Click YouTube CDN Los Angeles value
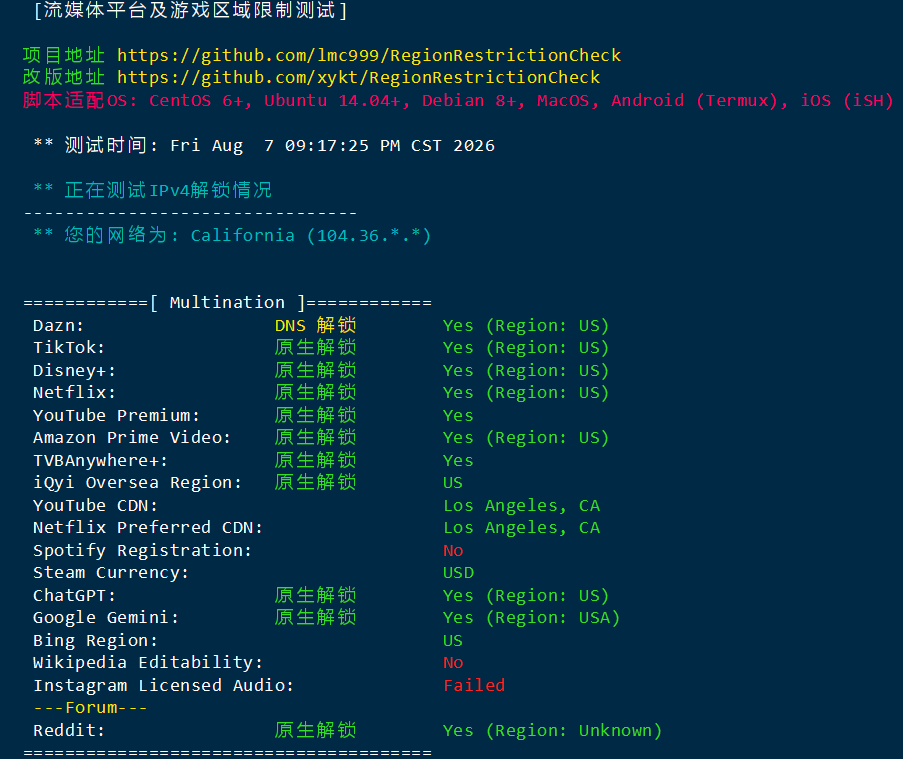The height and width of the screenshot is (759, 903). 521,505
